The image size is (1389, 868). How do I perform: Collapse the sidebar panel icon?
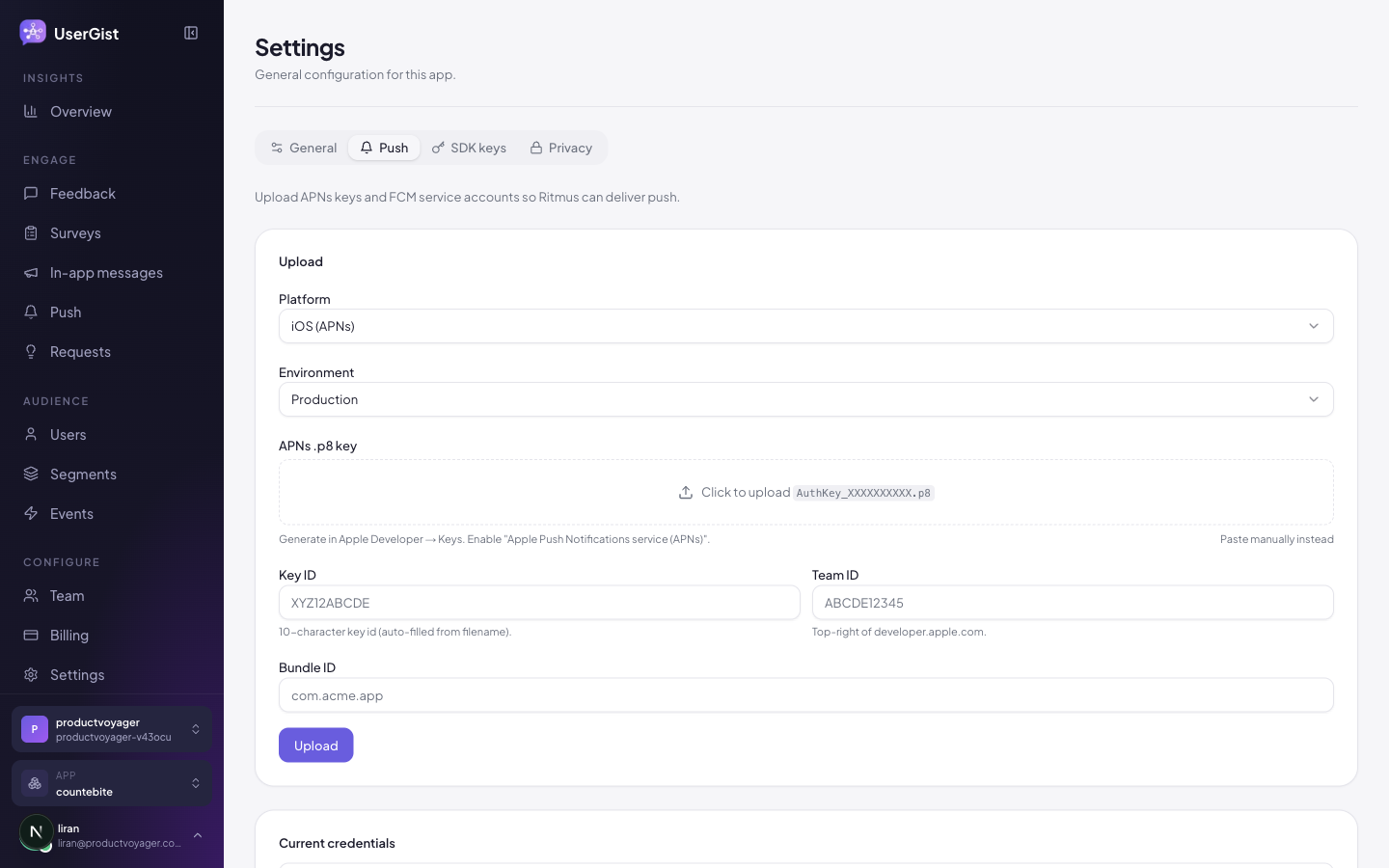(191, 33)
